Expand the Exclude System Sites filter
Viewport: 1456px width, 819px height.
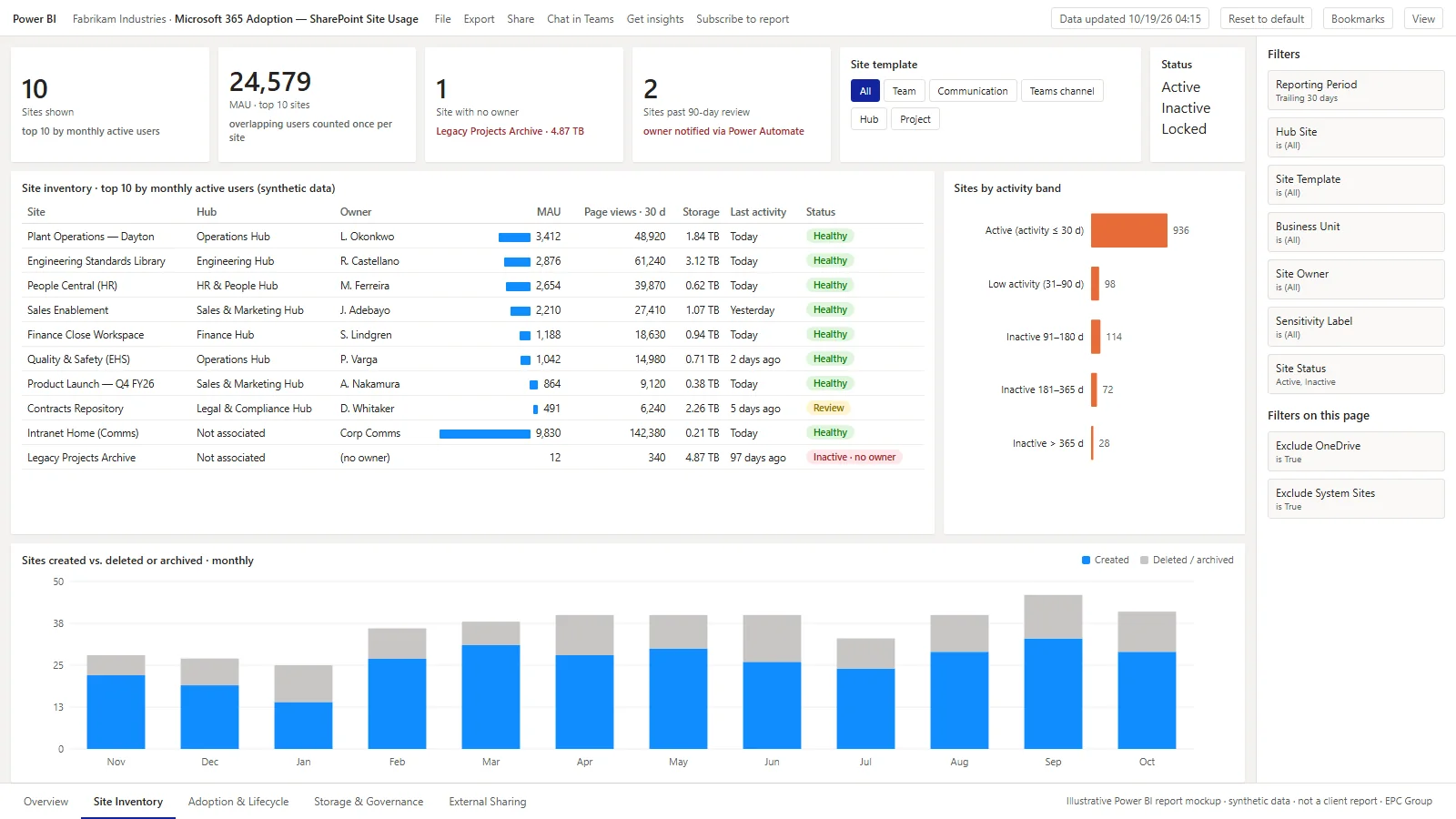(x=1356, y=499)
